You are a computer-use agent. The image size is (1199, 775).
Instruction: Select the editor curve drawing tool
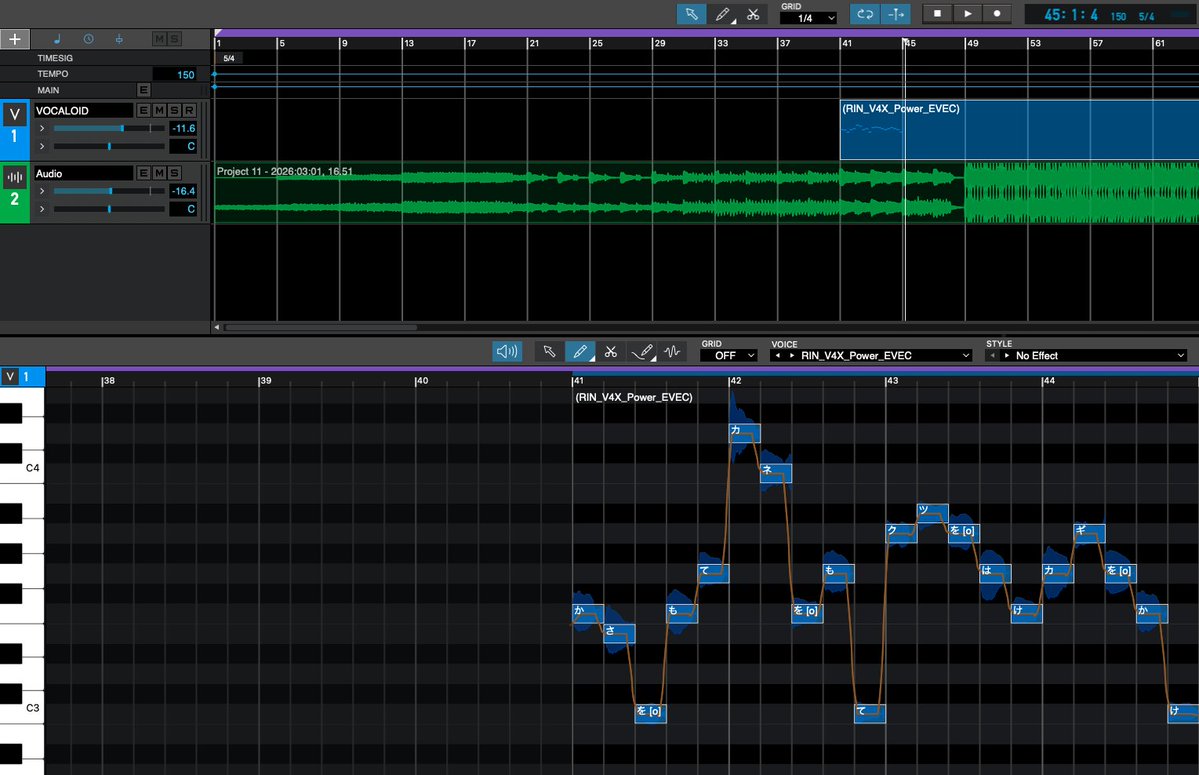click(x=642, y=352)
